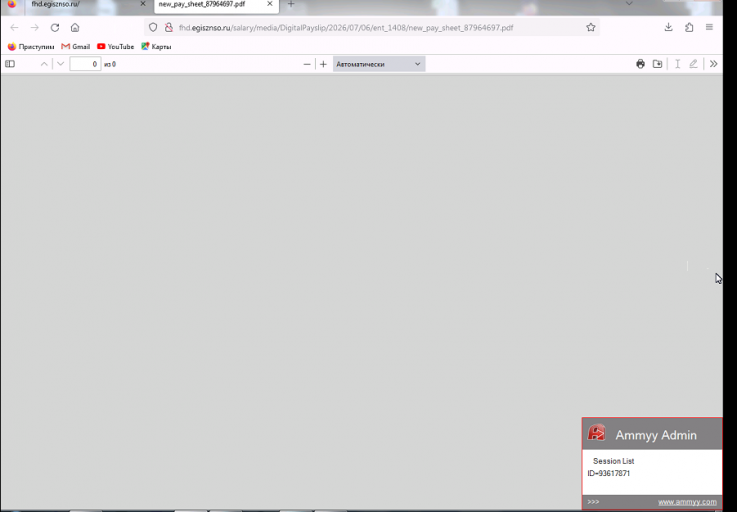The image size is (737, 512).
Task: Reload the current page
Action: coord(55,28)
